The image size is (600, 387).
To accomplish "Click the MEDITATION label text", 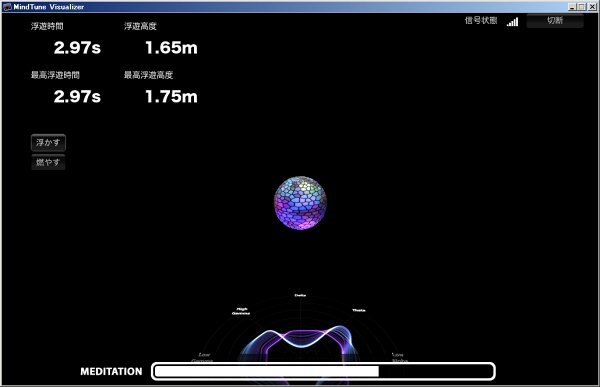I will (111, 371).
